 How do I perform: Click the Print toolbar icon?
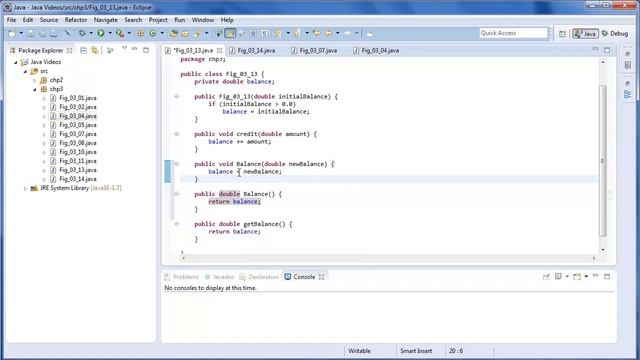(x=54, y=33)
